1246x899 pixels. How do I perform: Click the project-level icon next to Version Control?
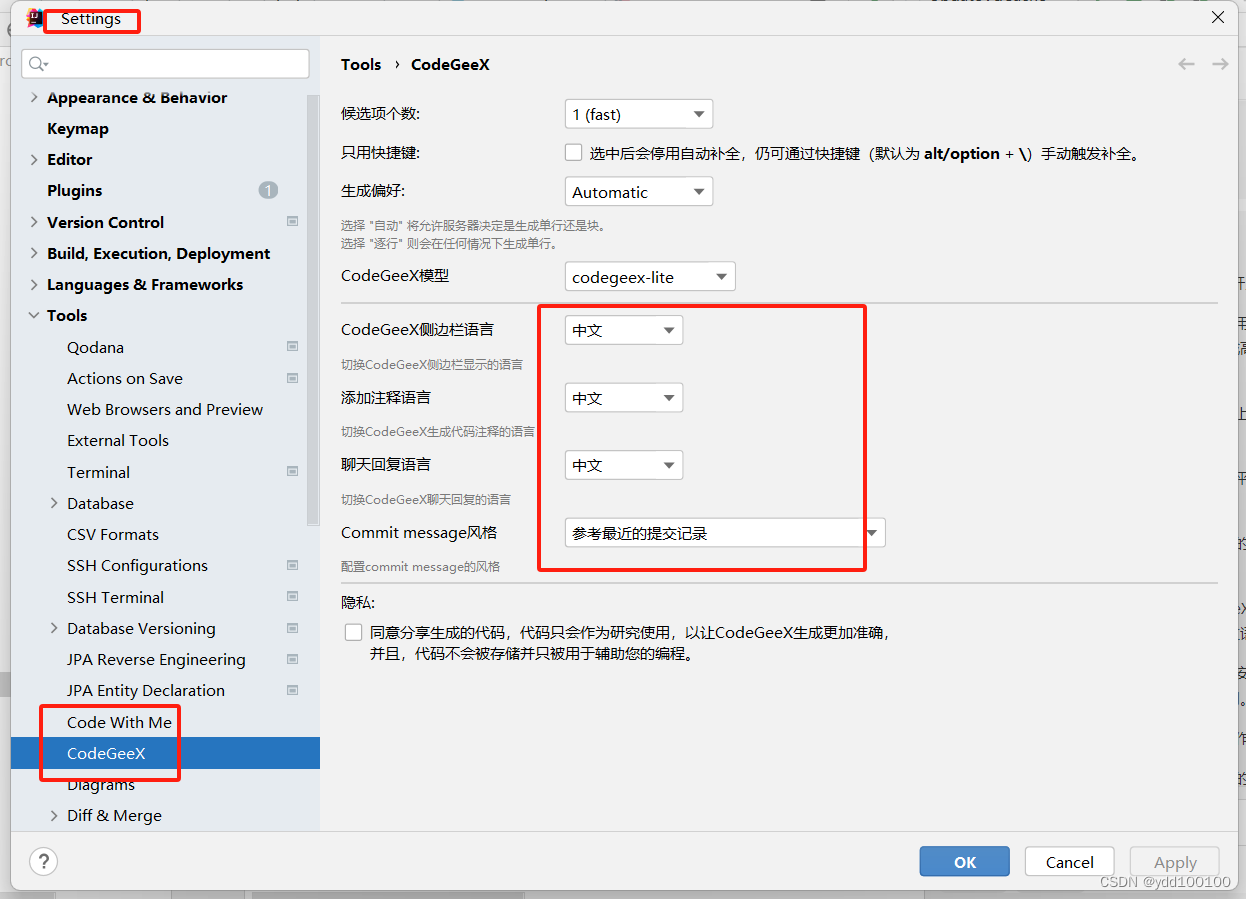(x=293, y=221)
